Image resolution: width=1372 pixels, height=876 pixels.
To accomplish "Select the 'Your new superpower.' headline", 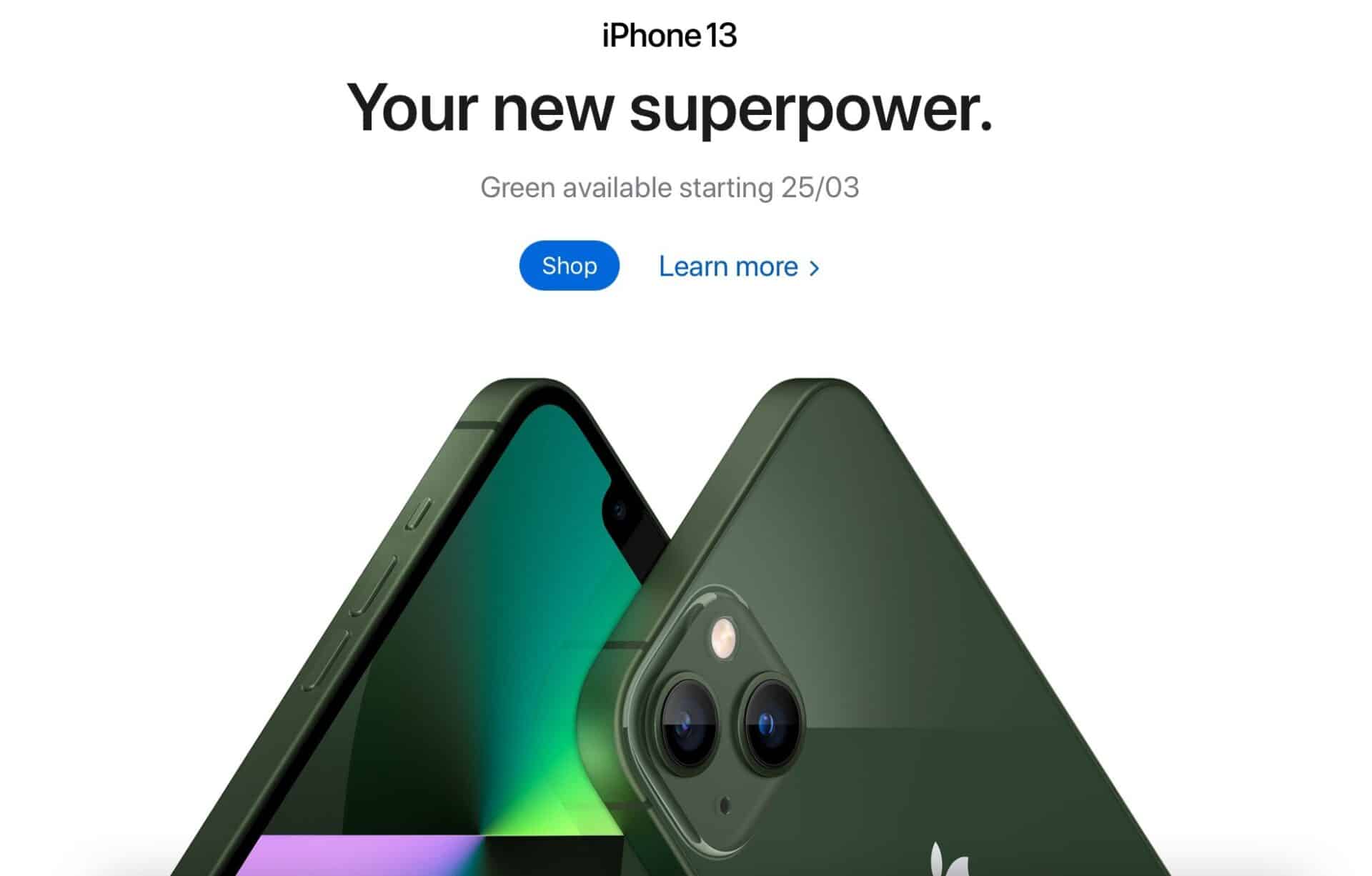I will tap(670, 109).
